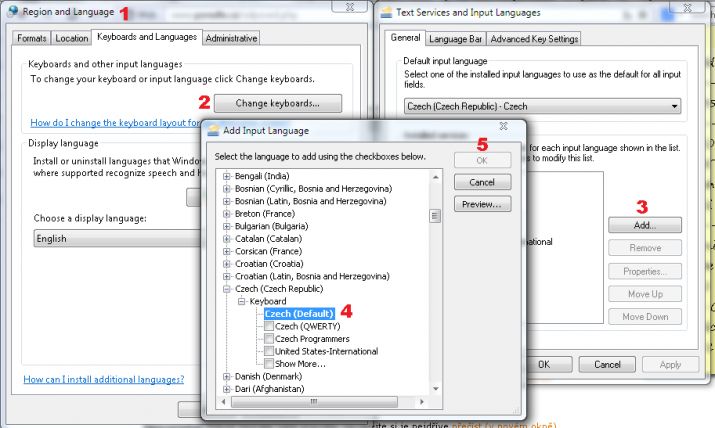The width and height of the screenshot is (715, 428).
Task: Expand Bosnian (Latin, Bosnia and Herzegovina) node
Action: click(227, 201)
